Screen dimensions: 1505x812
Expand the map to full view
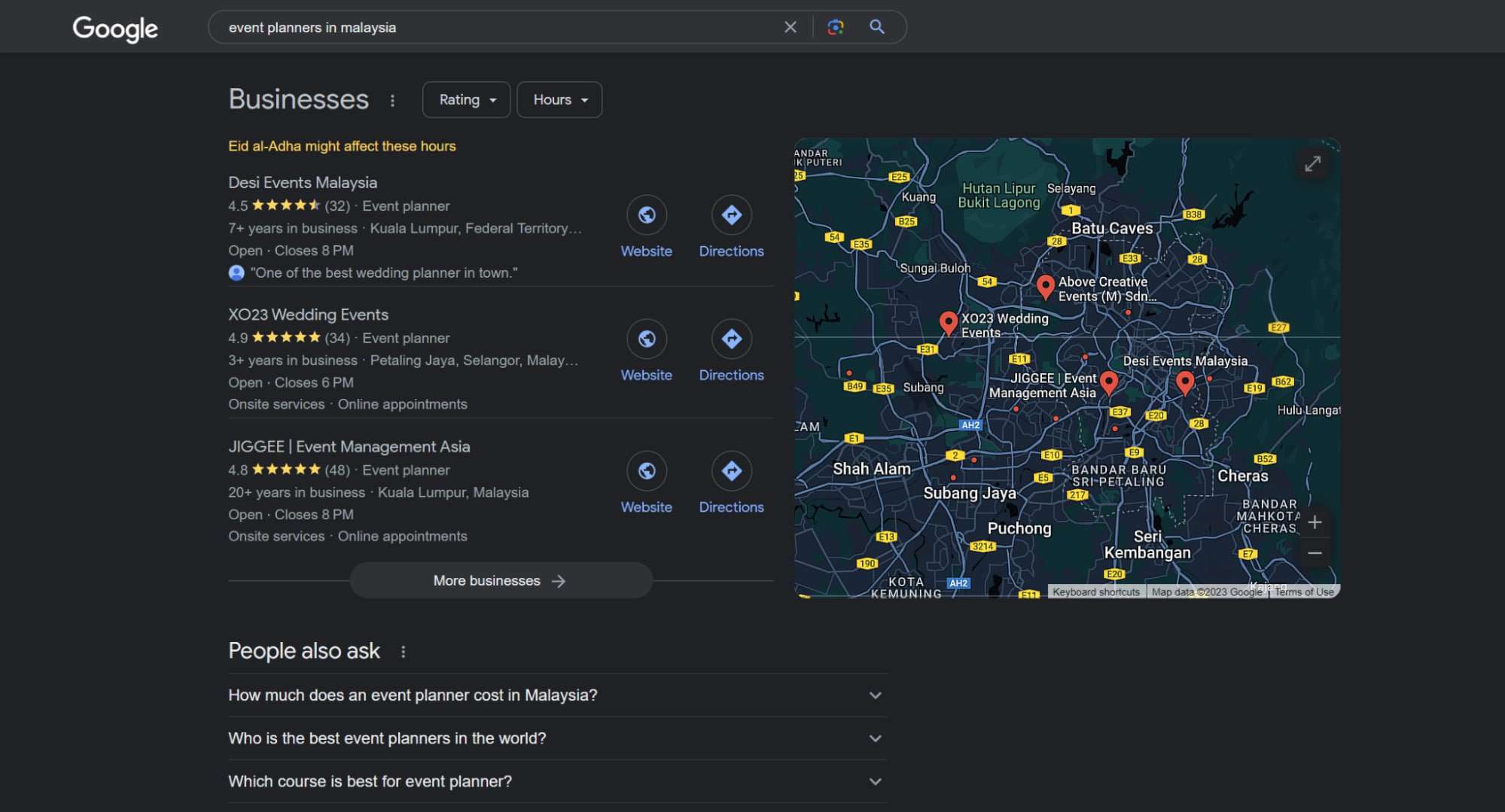pos(1313,163)
